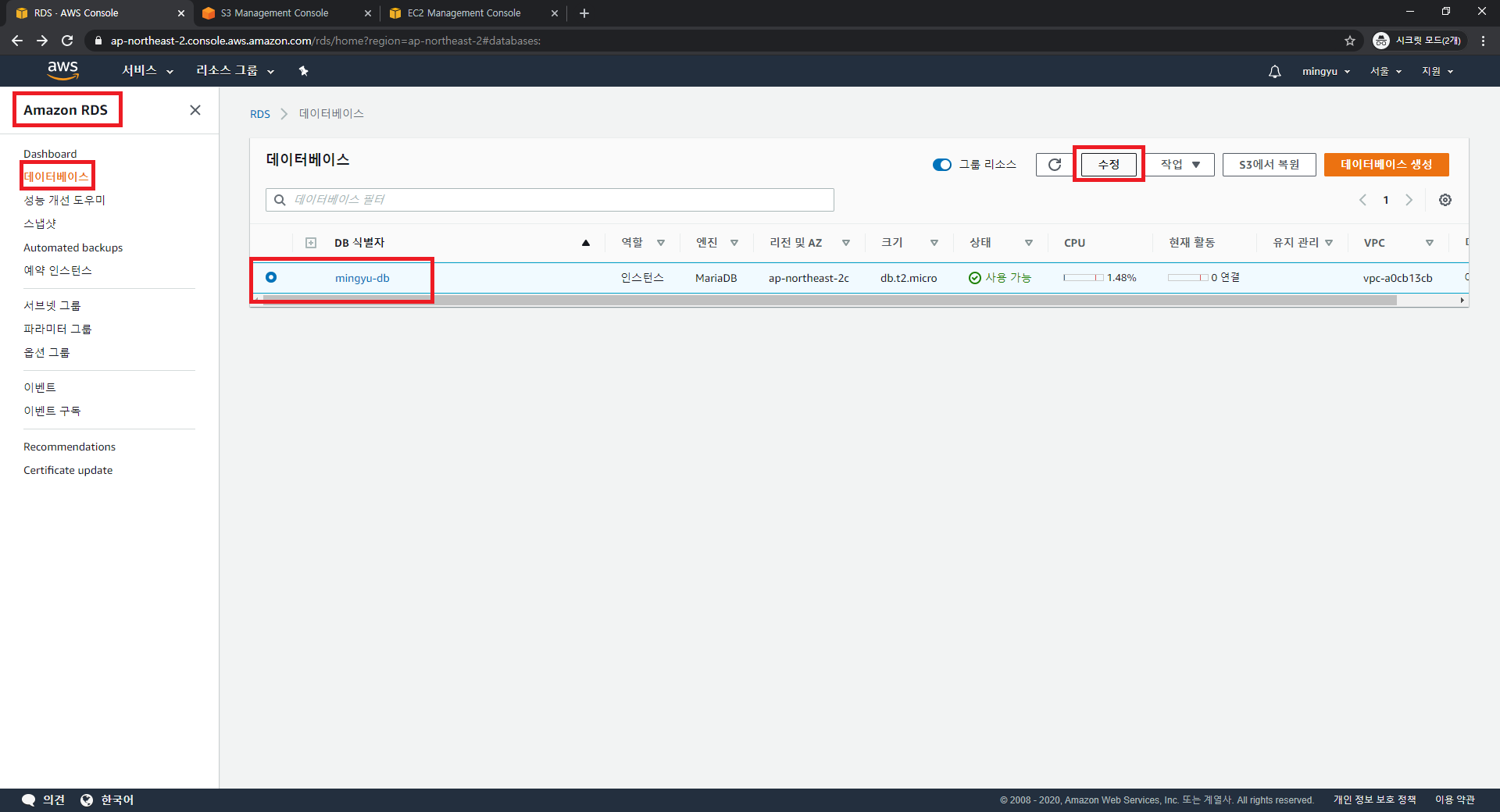
Task: Open the 리소스 그룹 dropdown
Action: [235, 71]
